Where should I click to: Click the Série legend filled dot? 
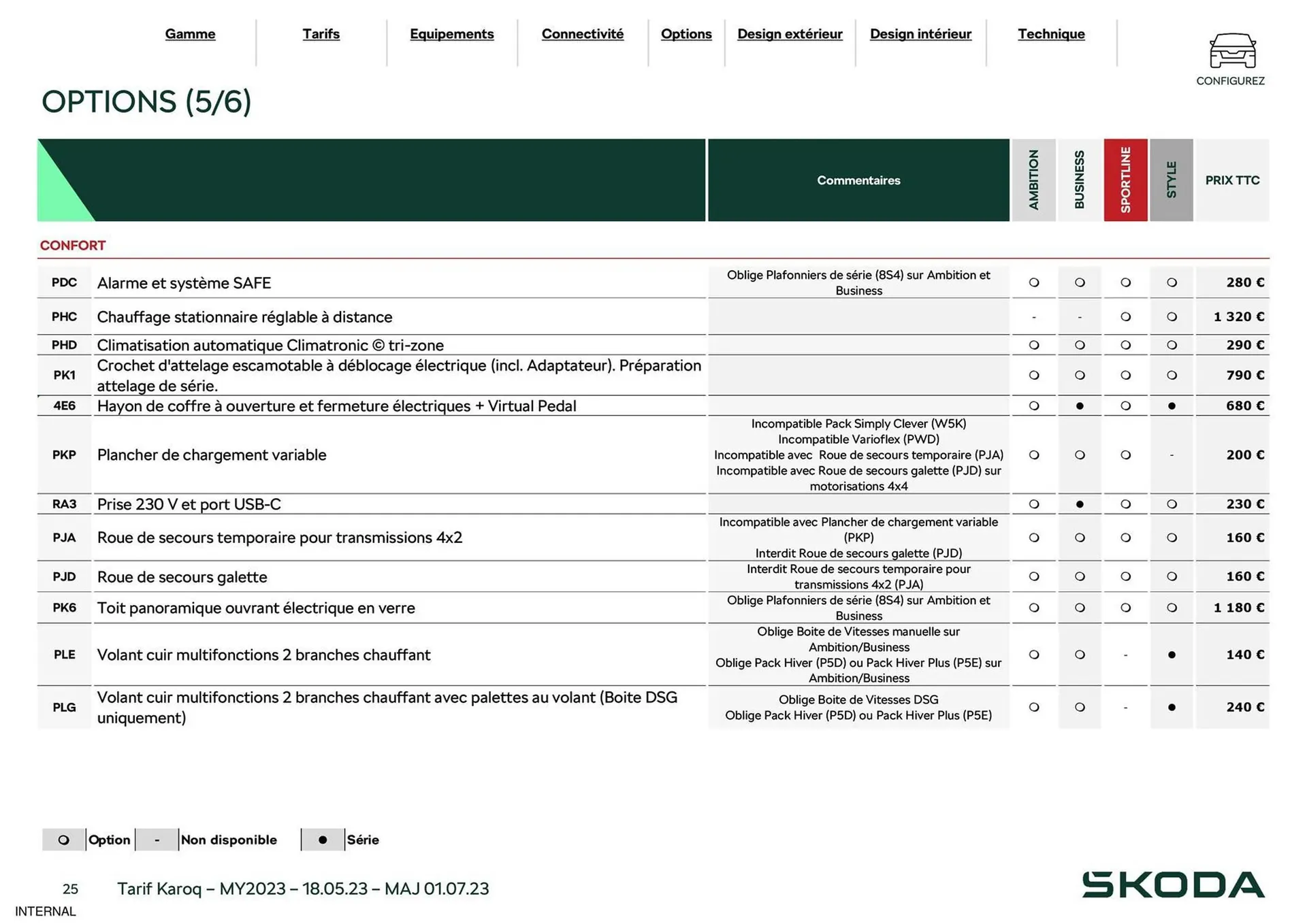pos(322,840)
